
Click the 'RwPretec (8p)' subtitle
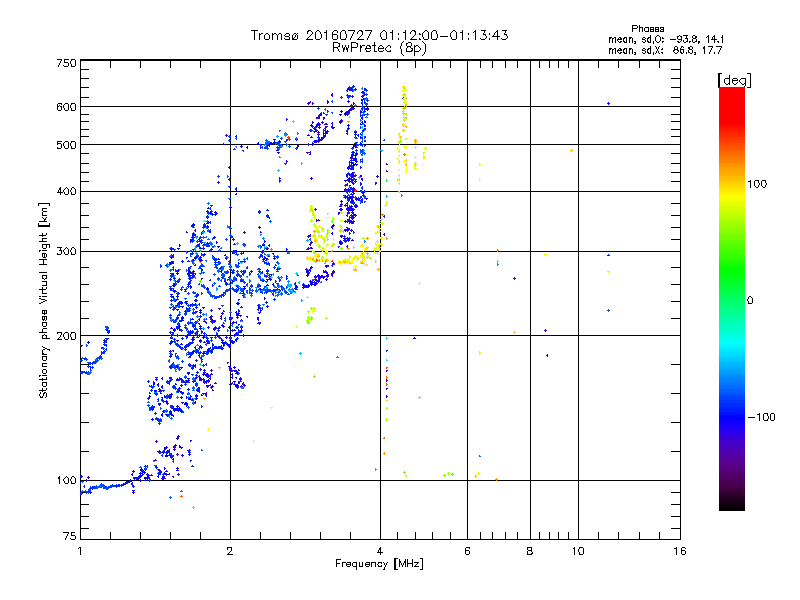pyautogui.click(x=379, y=48)
